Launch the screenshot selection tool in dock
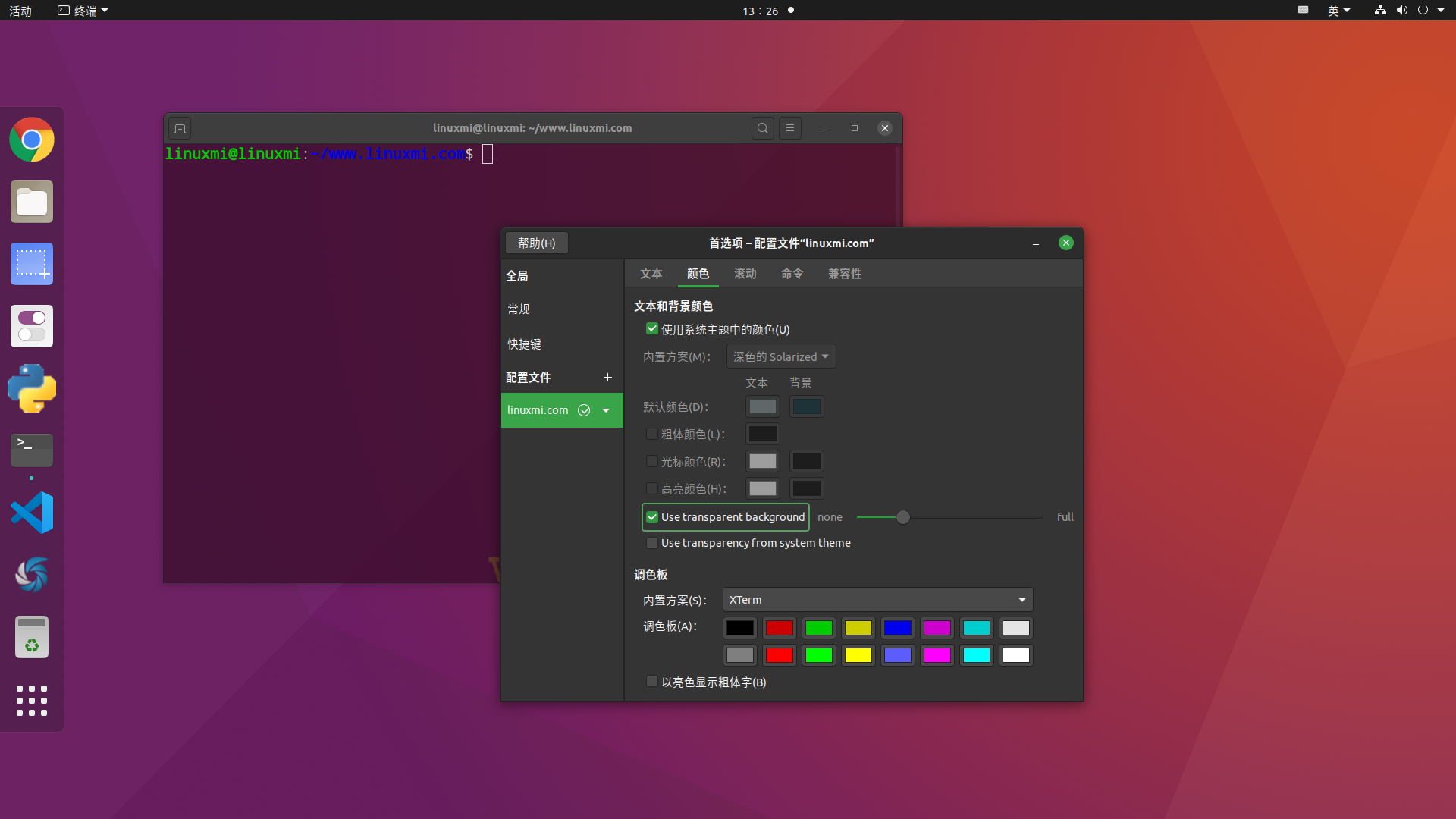 coord(32,264)
